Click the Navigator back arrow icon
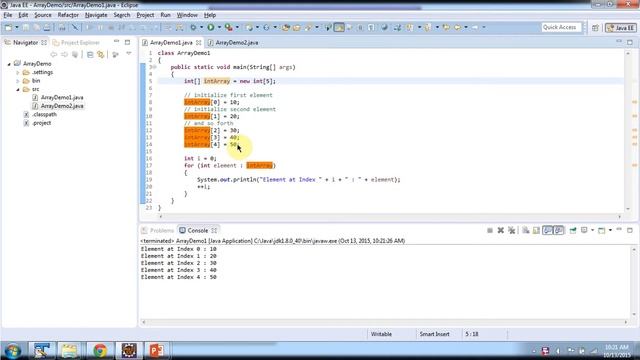This screenshot has height=360, width=640. (53, 54)
